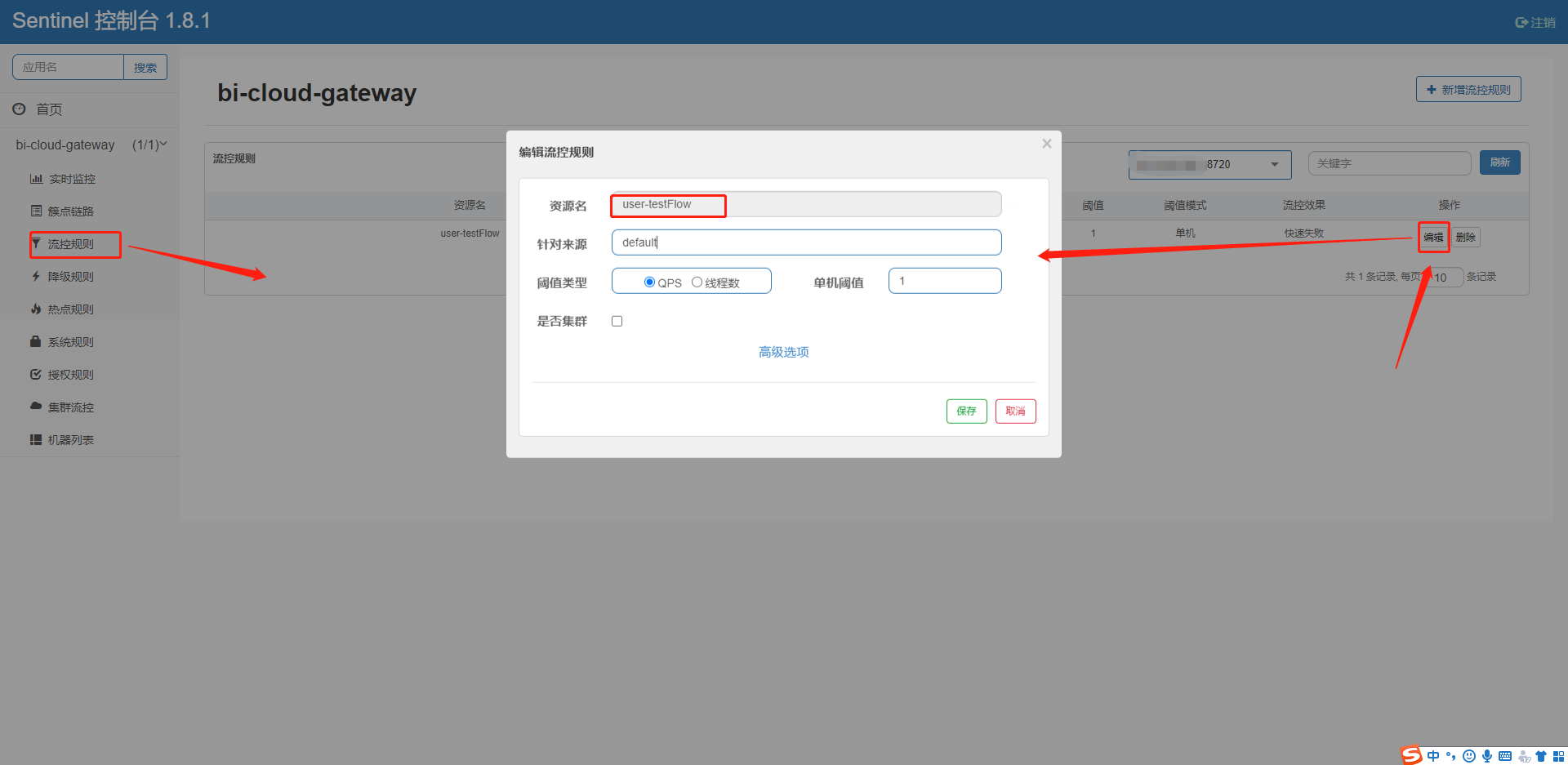
Task: Focus the 单机阈值 input field
Action: [945, 281]
